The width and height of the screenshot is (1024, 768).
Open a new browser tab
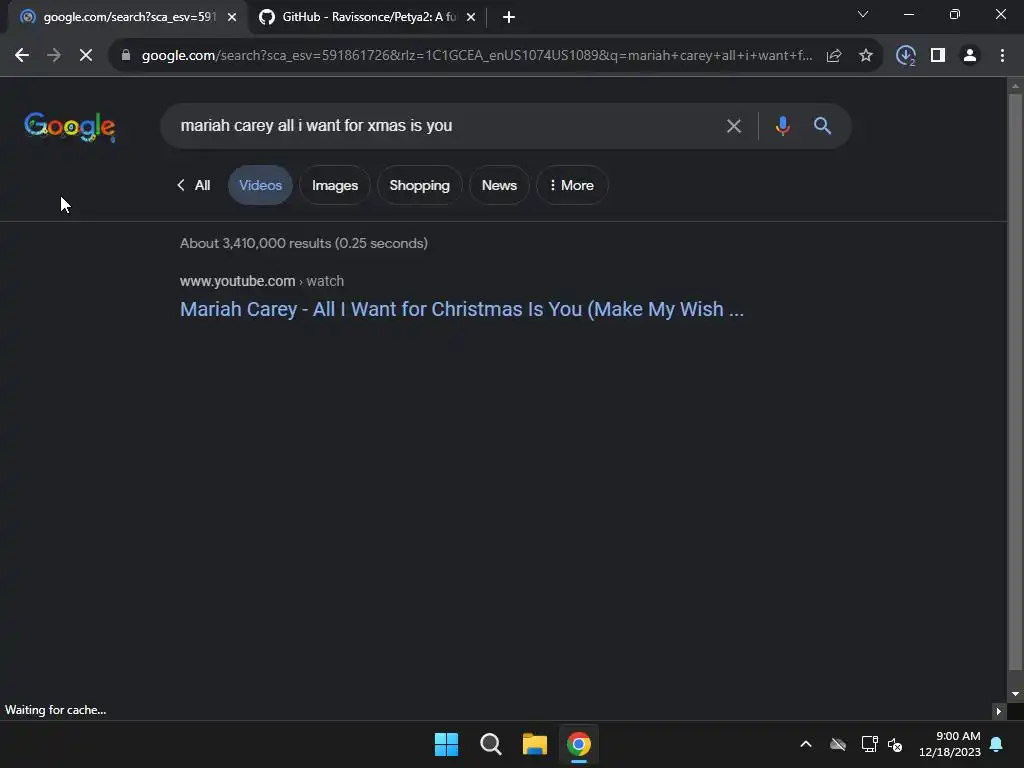click(x=509, y=17)
